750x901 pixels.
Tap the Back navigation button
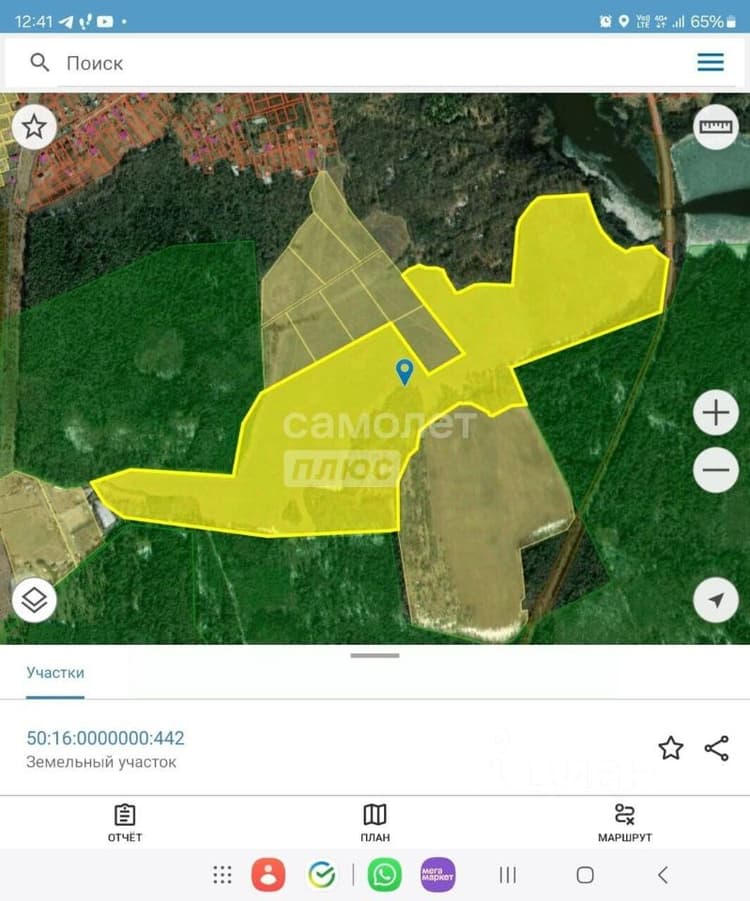tap(663, 875)
